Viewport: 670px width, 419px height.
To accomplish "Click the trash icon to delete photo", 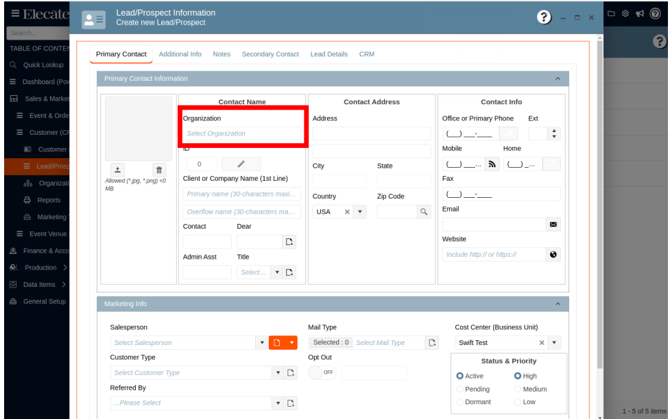I will tap(158, 170).
